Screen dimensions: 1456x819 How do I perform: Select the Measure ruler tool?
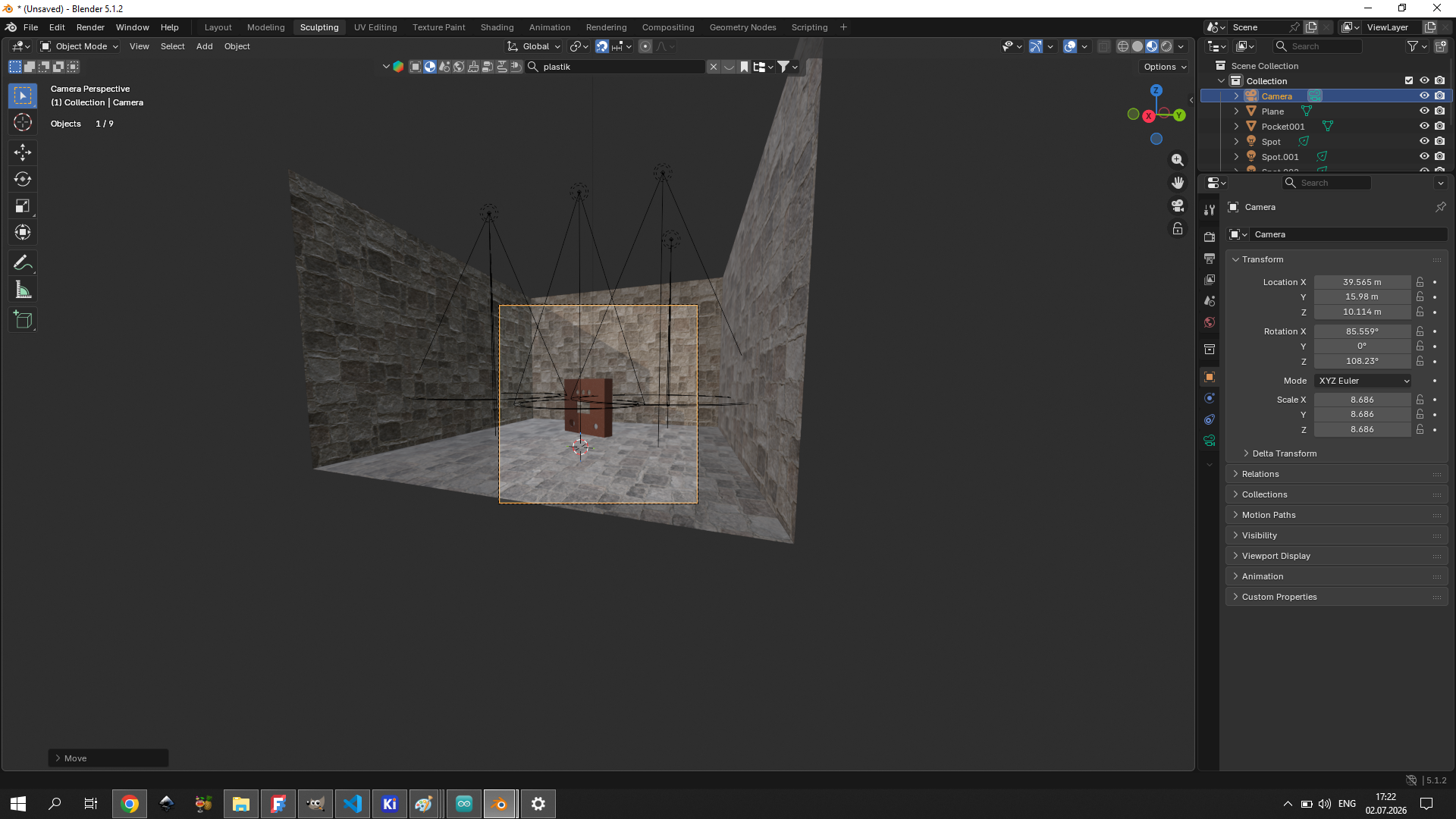click(x=23, y=290)
